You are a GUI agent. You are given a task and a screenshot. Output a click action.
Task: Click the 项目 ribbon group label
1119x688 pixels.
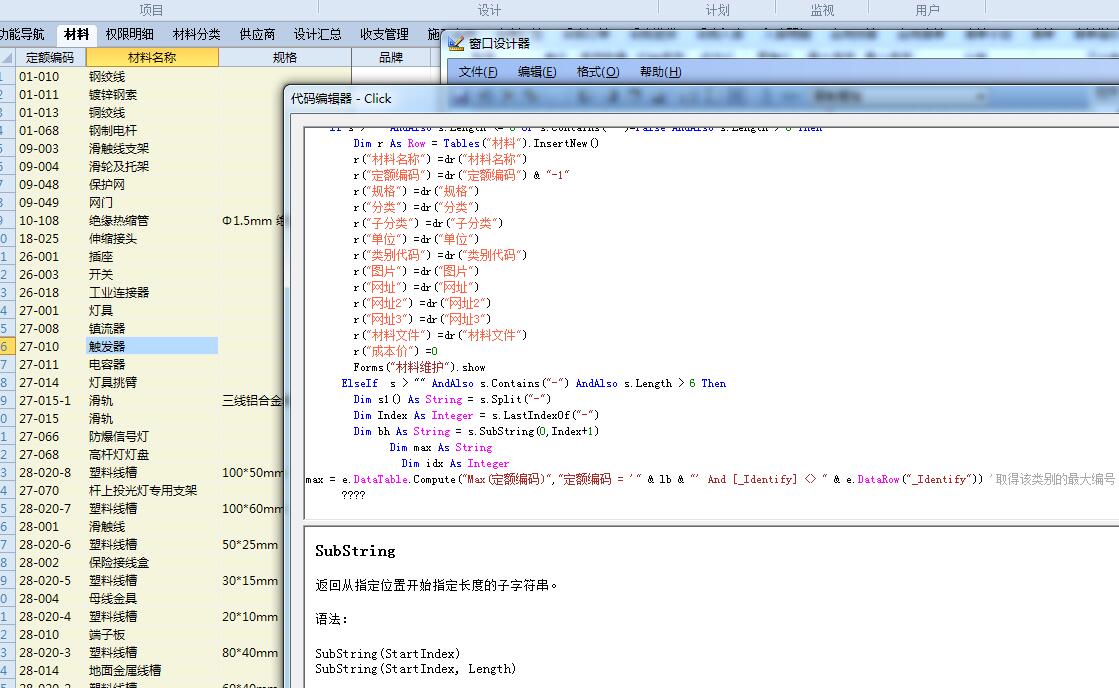click(151, 10)
